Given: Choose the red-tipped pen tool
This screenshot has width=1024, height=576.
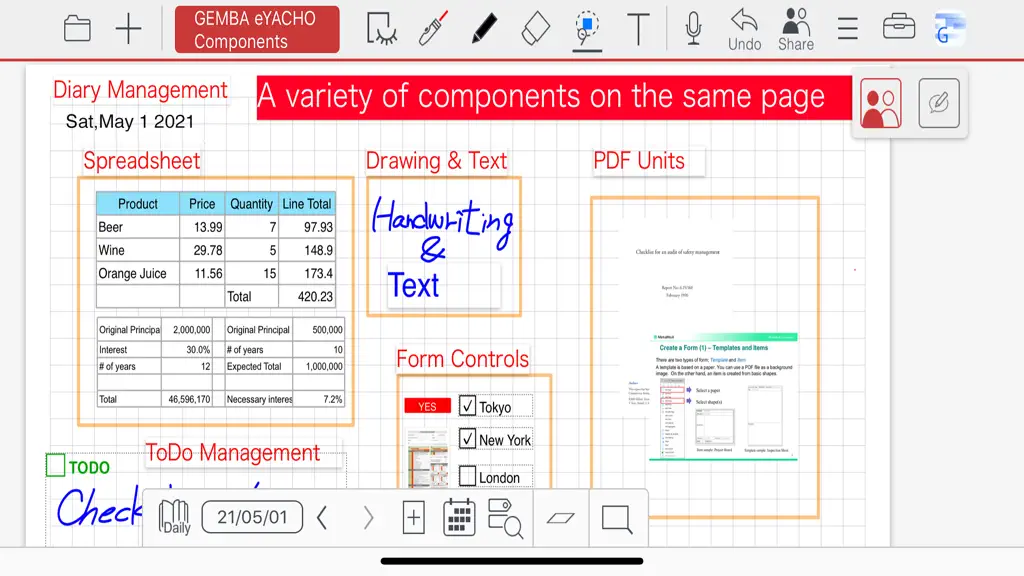Looking at the screenshot, I should point(432,27).
